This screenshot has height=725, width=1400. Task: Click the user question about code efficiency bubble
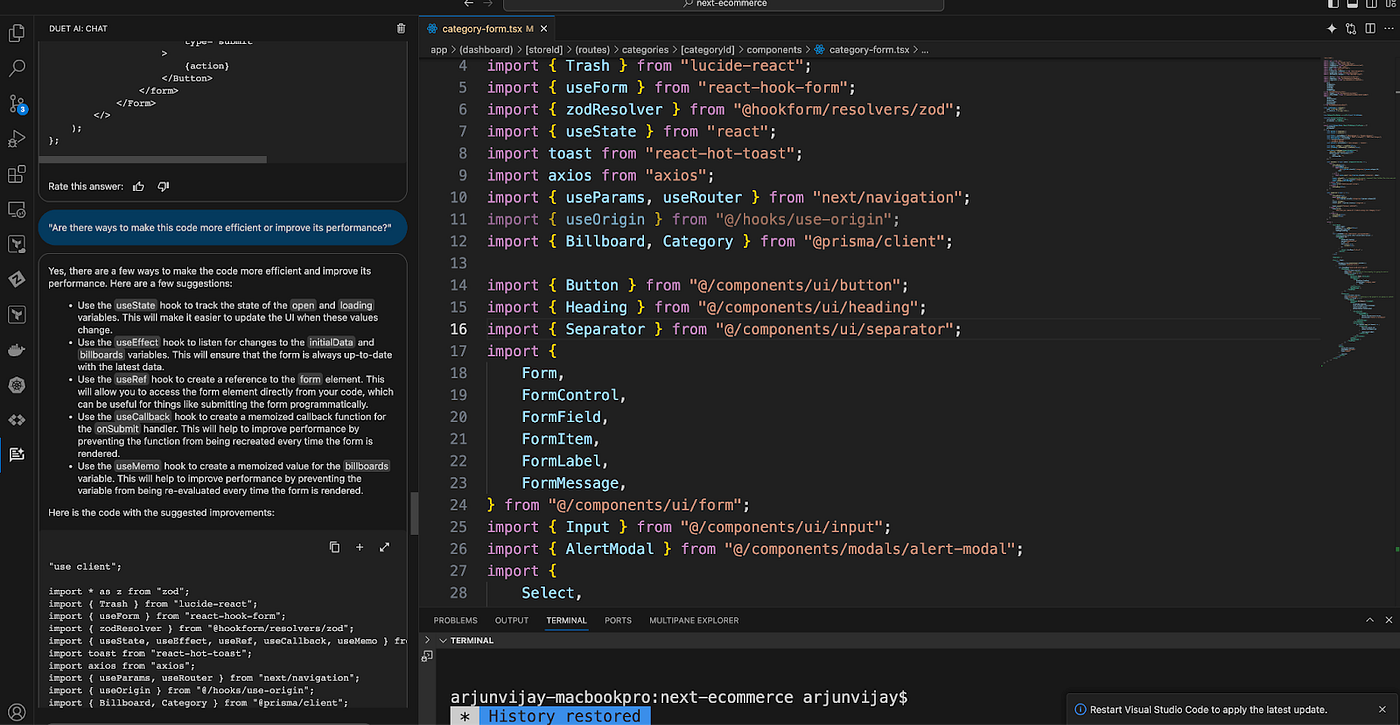220,228
